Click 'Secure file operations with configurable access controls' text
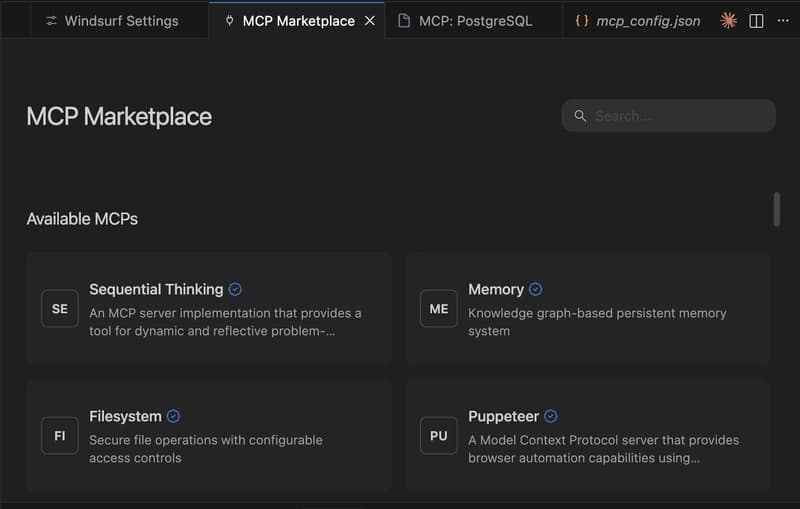This screenshot has height=509, width=800. 206,449
